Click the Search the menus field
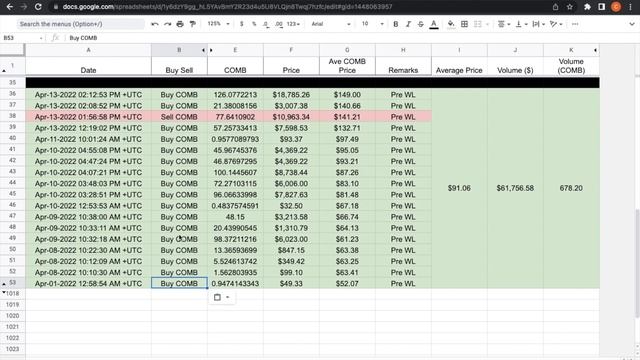The image size is (640, 360). pos(80,24)
